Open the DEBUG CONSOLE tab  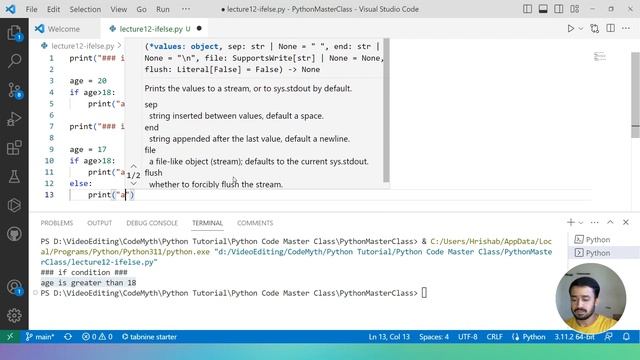coord(152,223)
